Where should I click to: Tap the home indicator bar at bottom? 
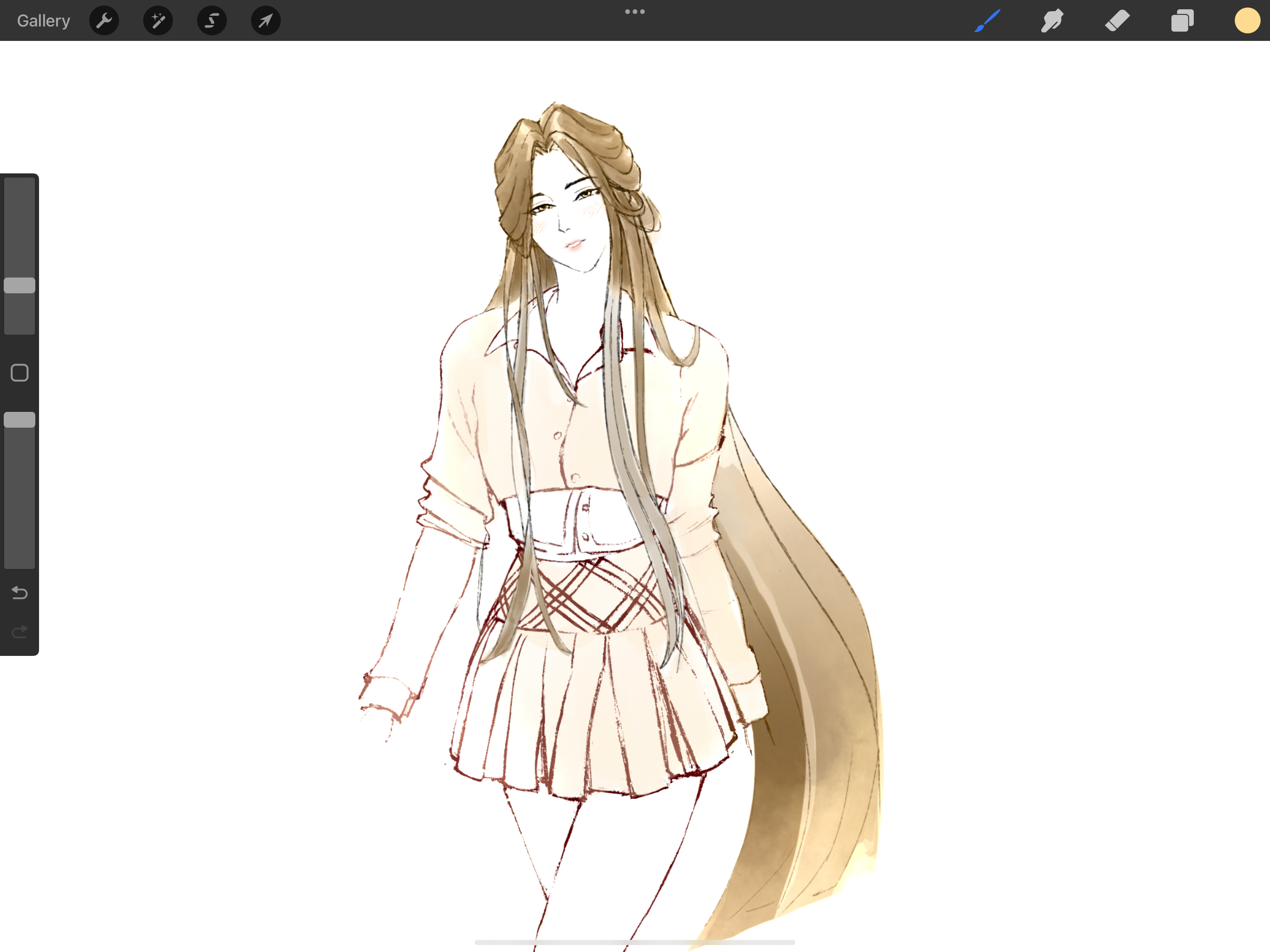(635, 942)
